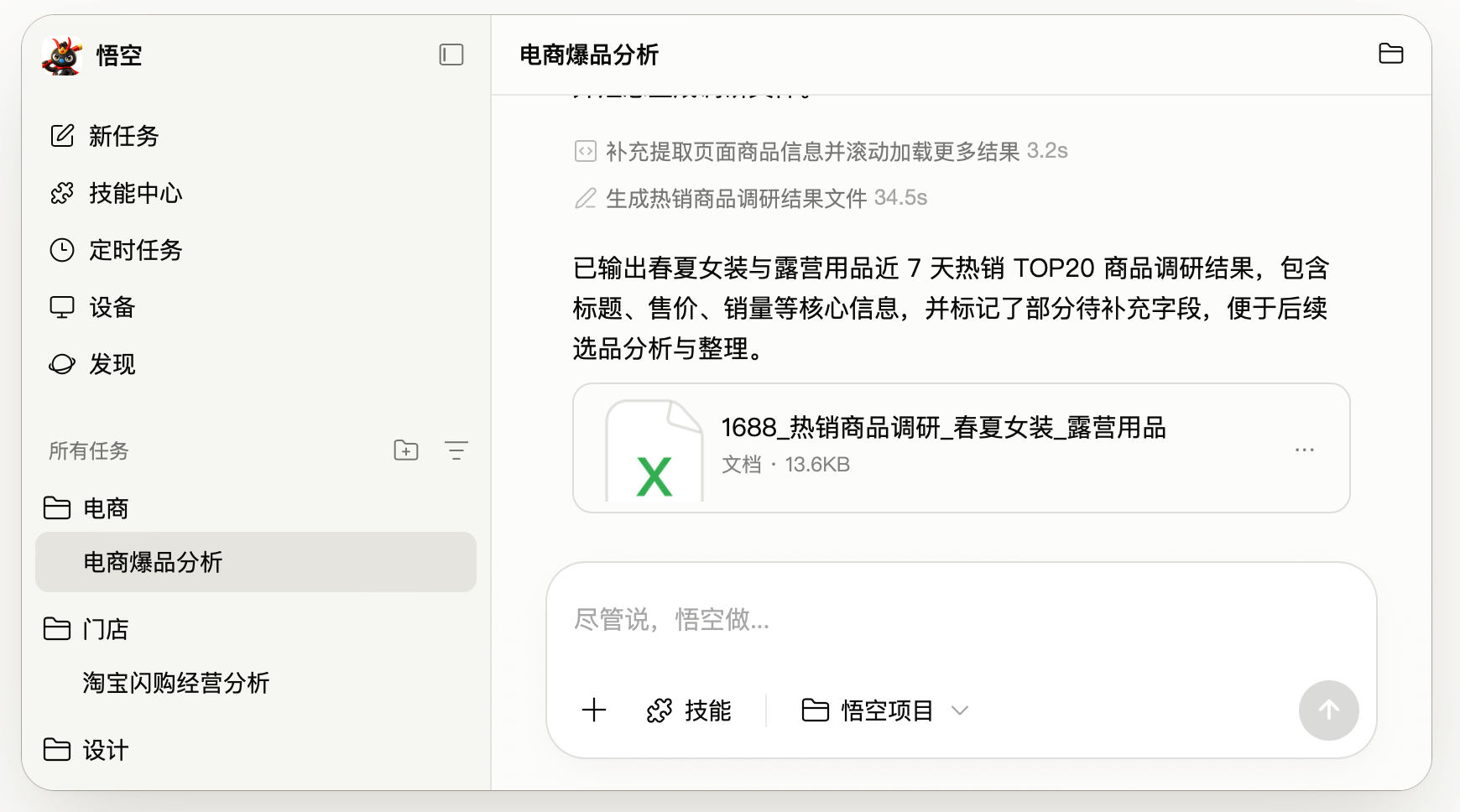Click the plus attachment icon

(x=594, y=710)
